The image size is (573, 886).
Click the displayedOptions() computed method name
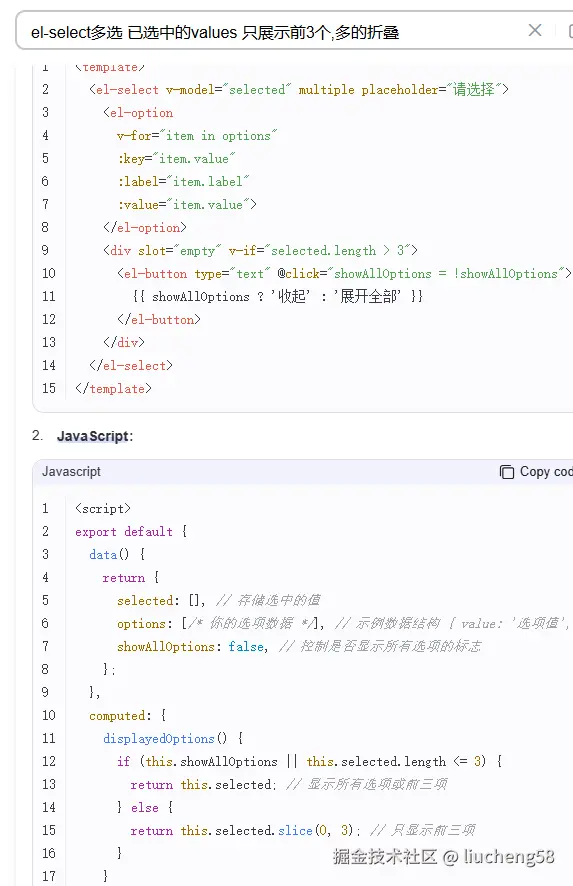[x=165, y=739]
